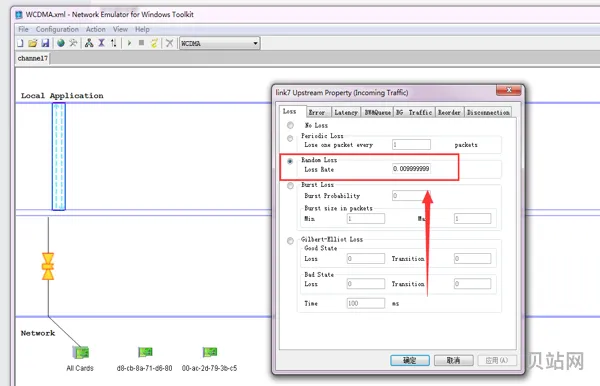Stop emulation with the gray square icon
Screen dimensions: 600x386
(141, 43)
